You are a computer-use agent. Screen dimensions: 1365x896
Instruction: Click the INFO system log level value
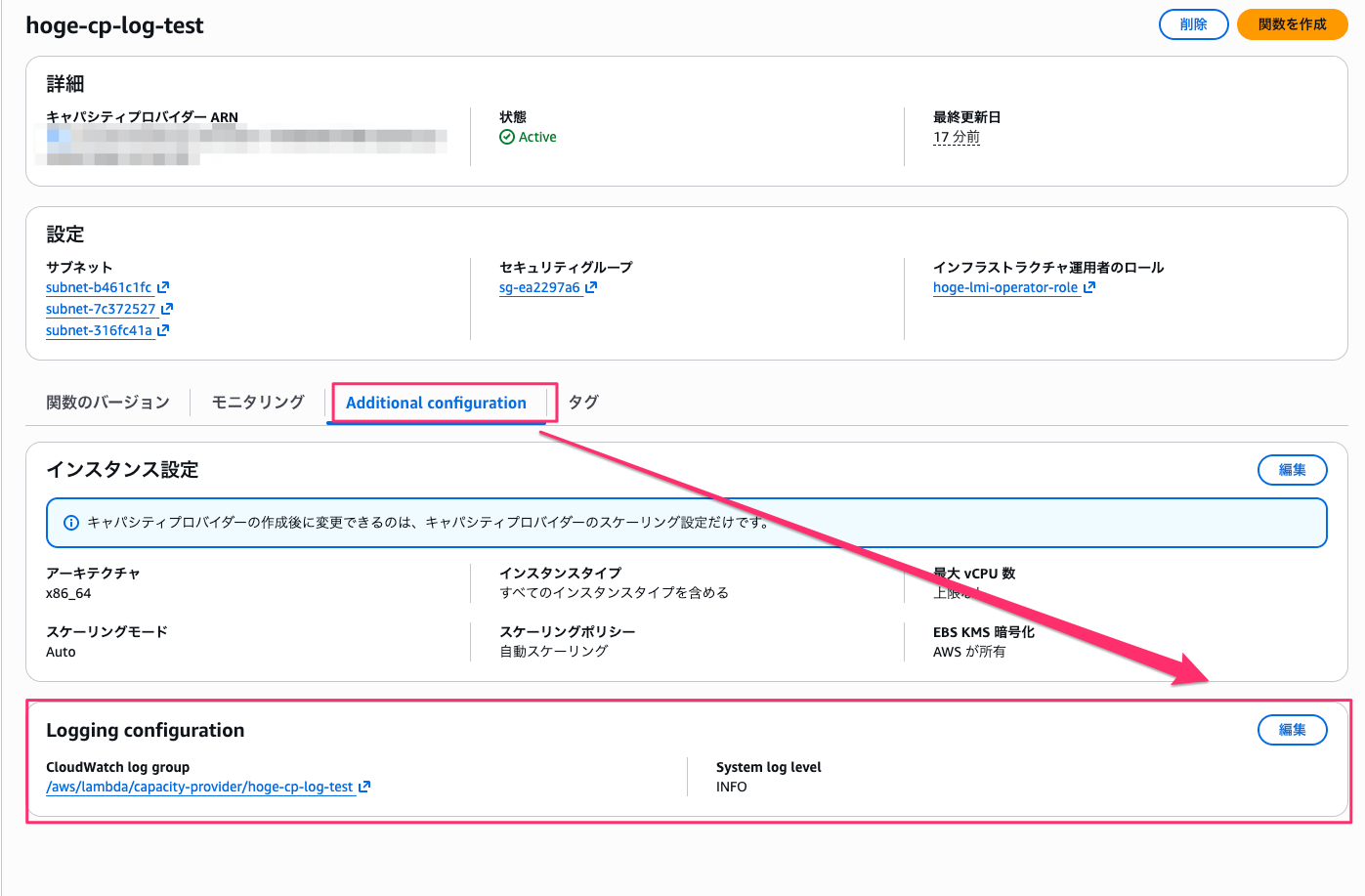tap(732, 787)
